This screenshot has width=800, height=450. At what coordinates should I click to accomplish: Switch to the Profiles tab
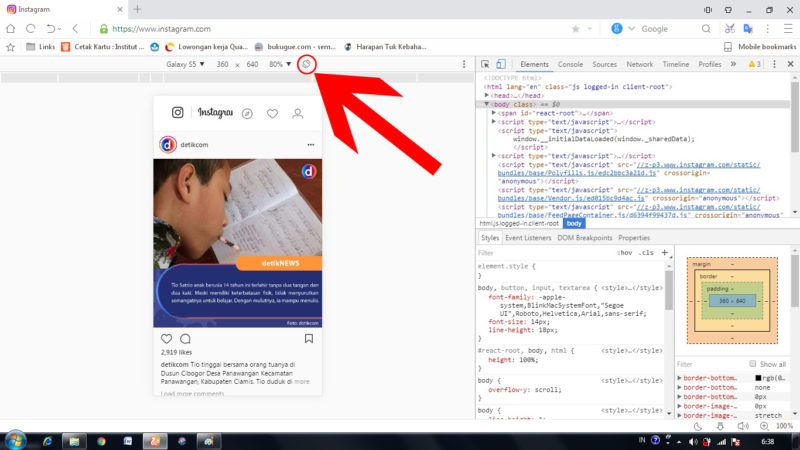point(710,64)
